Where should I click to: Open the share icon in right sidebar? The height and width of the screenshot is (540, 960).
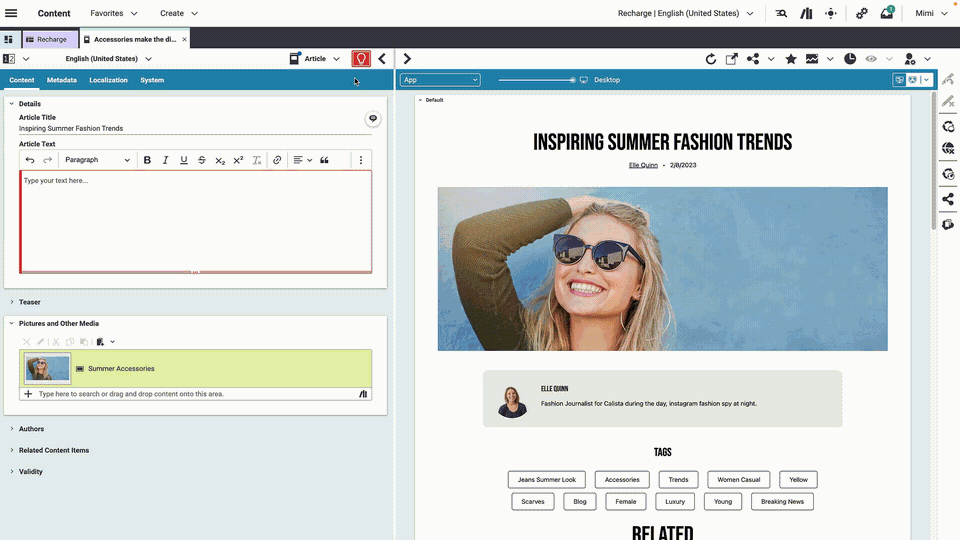(948, 199)
